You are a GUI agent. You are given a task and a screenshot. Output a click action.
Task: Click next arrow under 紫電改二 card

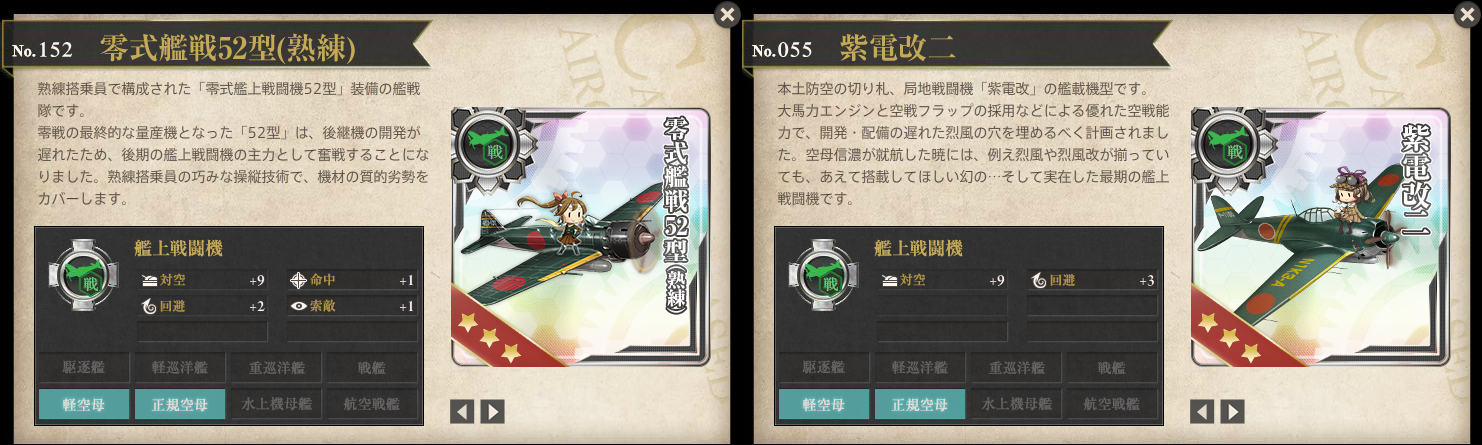(1232, 411)
